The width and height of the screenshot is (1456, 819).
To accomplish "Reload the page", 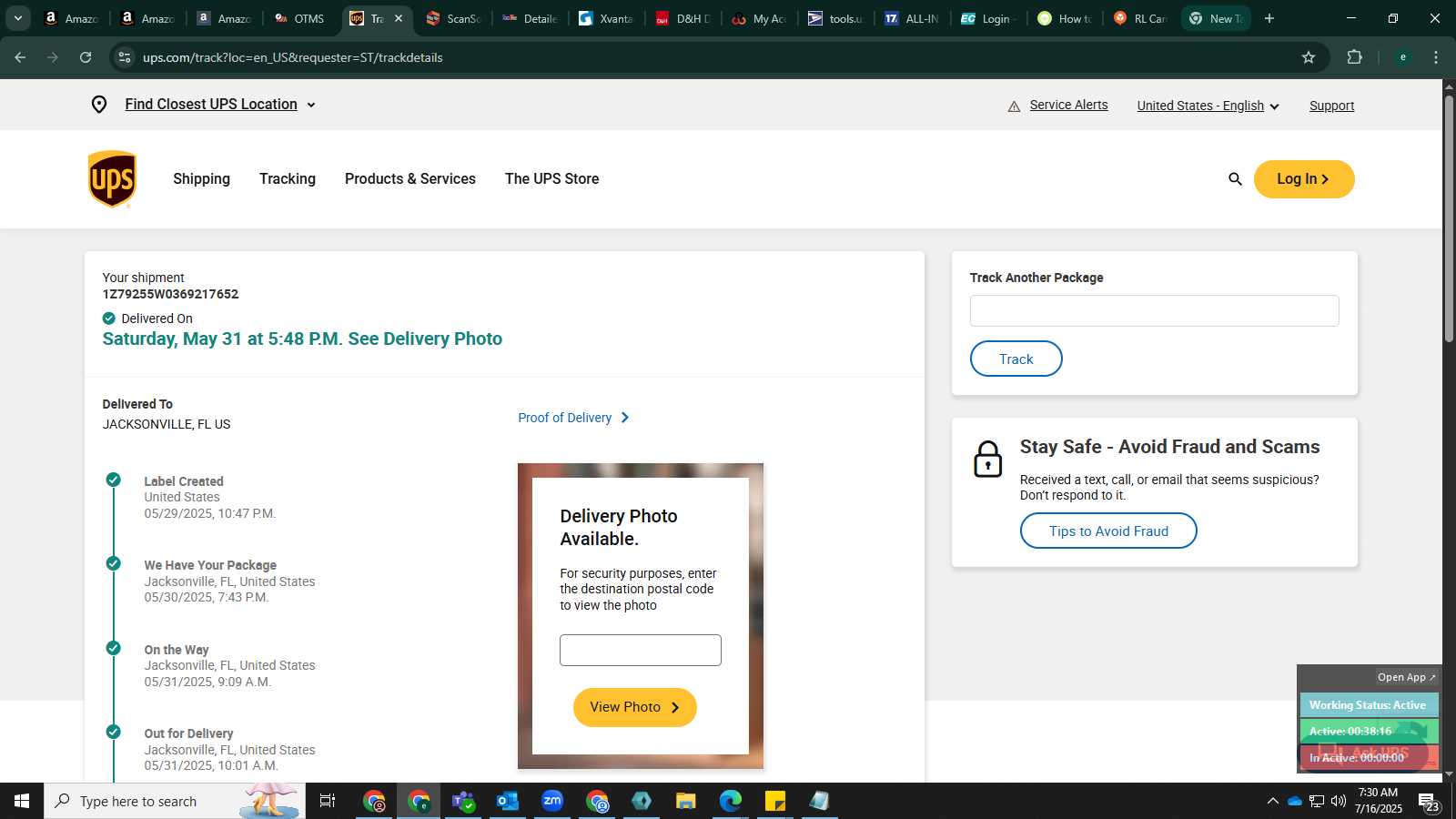I will click(x=86, y=57).
